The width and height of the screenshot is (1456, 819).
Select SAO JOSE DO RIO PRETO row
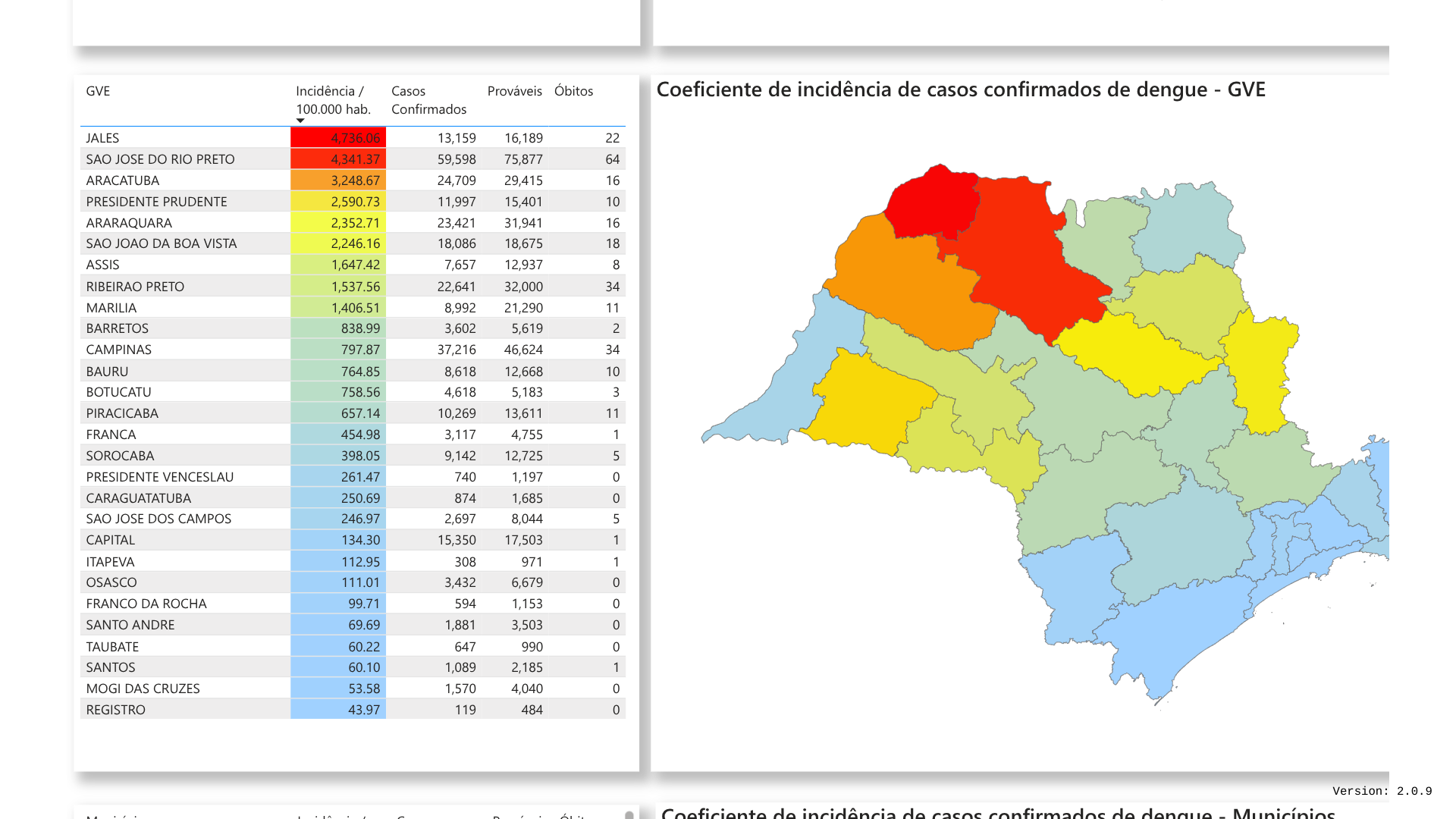coord(160,159)
